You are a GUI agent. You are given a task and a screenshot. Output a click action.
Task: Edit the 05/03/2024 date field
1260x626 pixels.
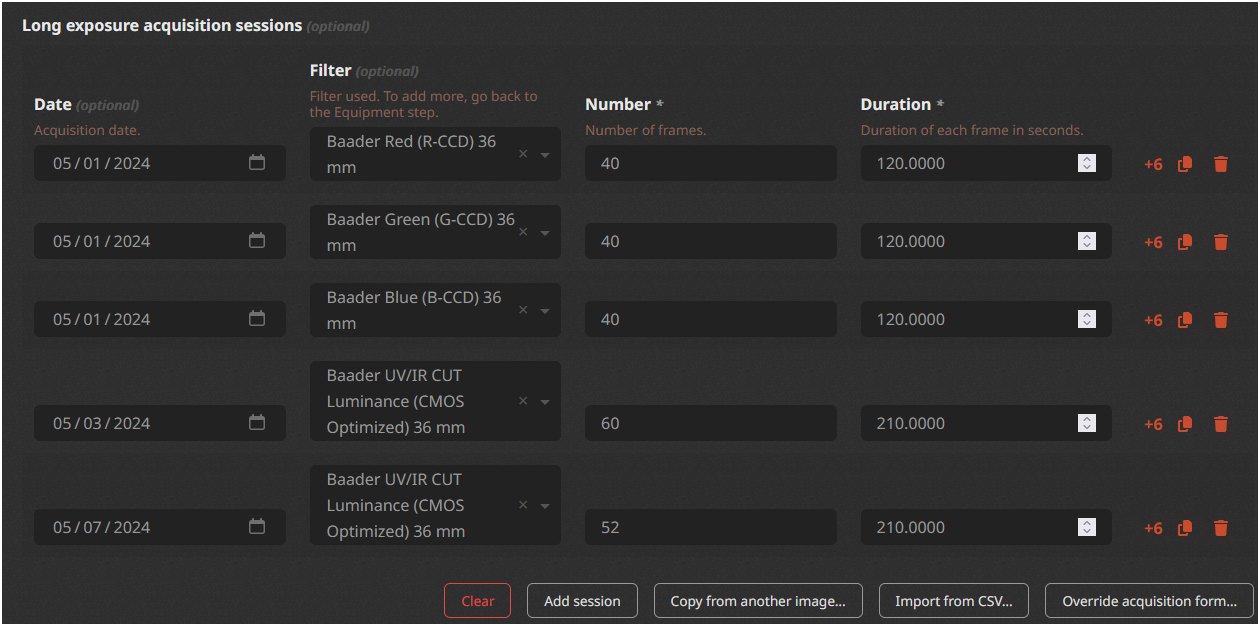[160, 423]
